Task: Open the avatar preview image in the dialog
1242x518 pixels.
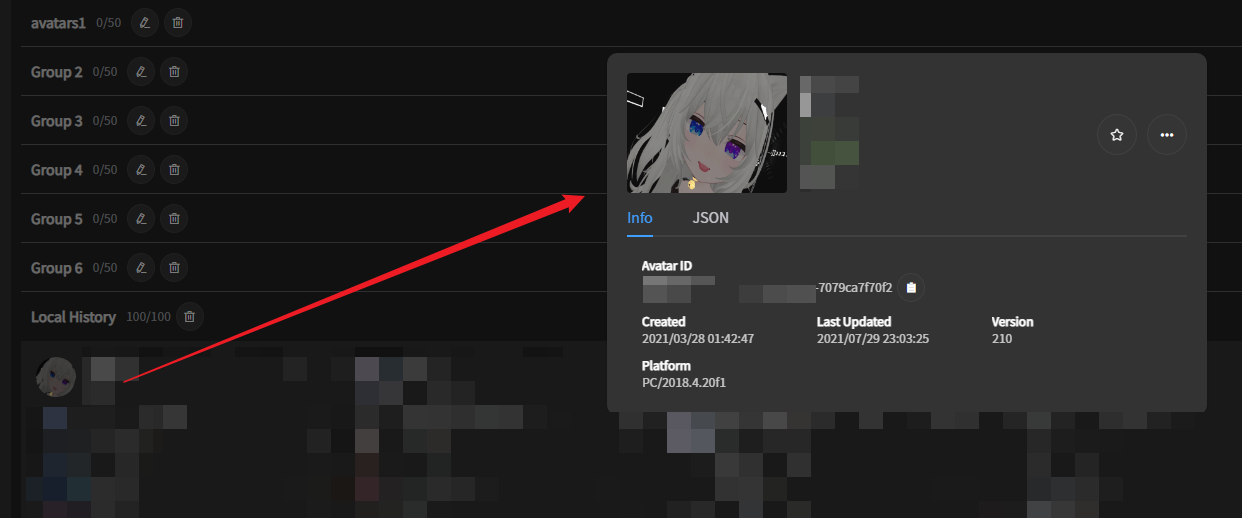Action: click(707, 133)
